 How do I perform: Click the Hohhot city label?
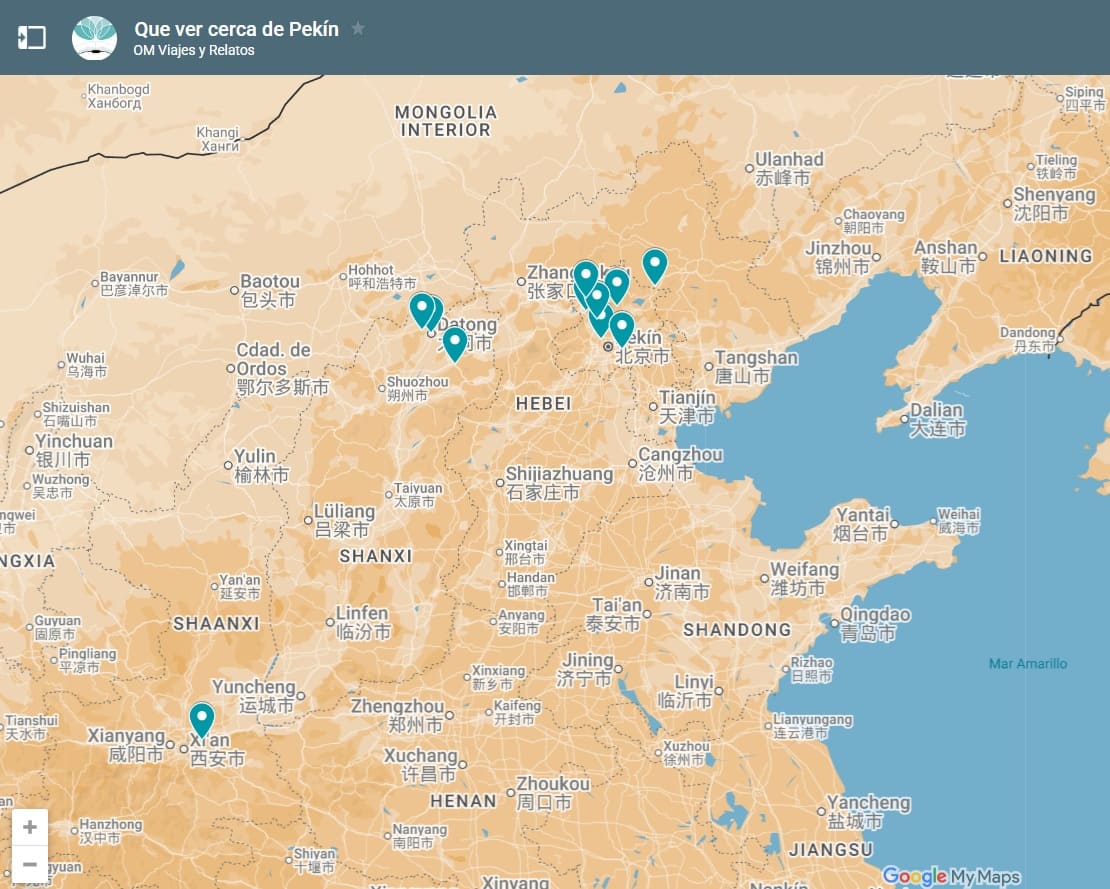[x=382, y=277]
